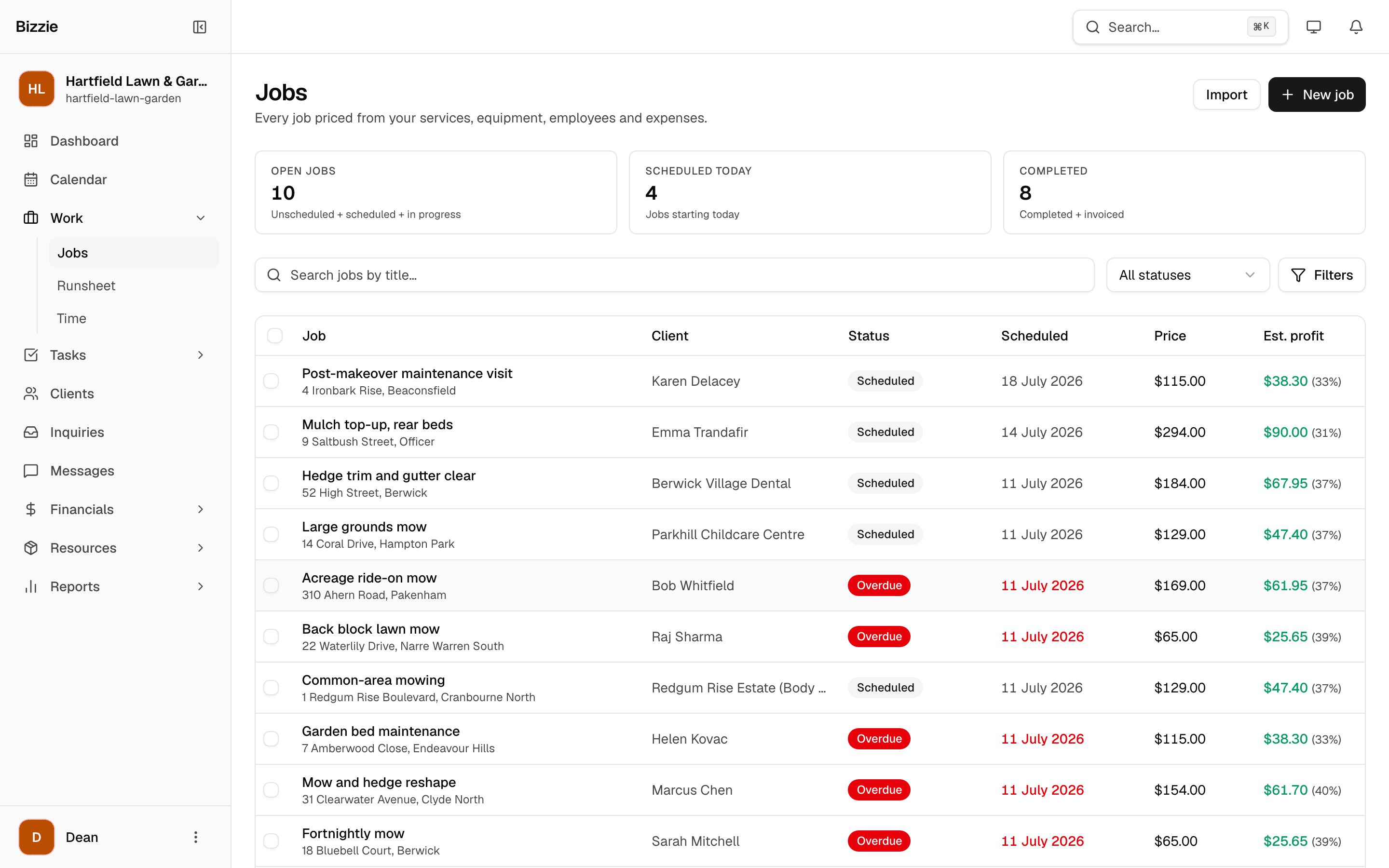Select all jobs with header checkbox
This screenshot has height=868, width=1389.
(x=275, y=336)
